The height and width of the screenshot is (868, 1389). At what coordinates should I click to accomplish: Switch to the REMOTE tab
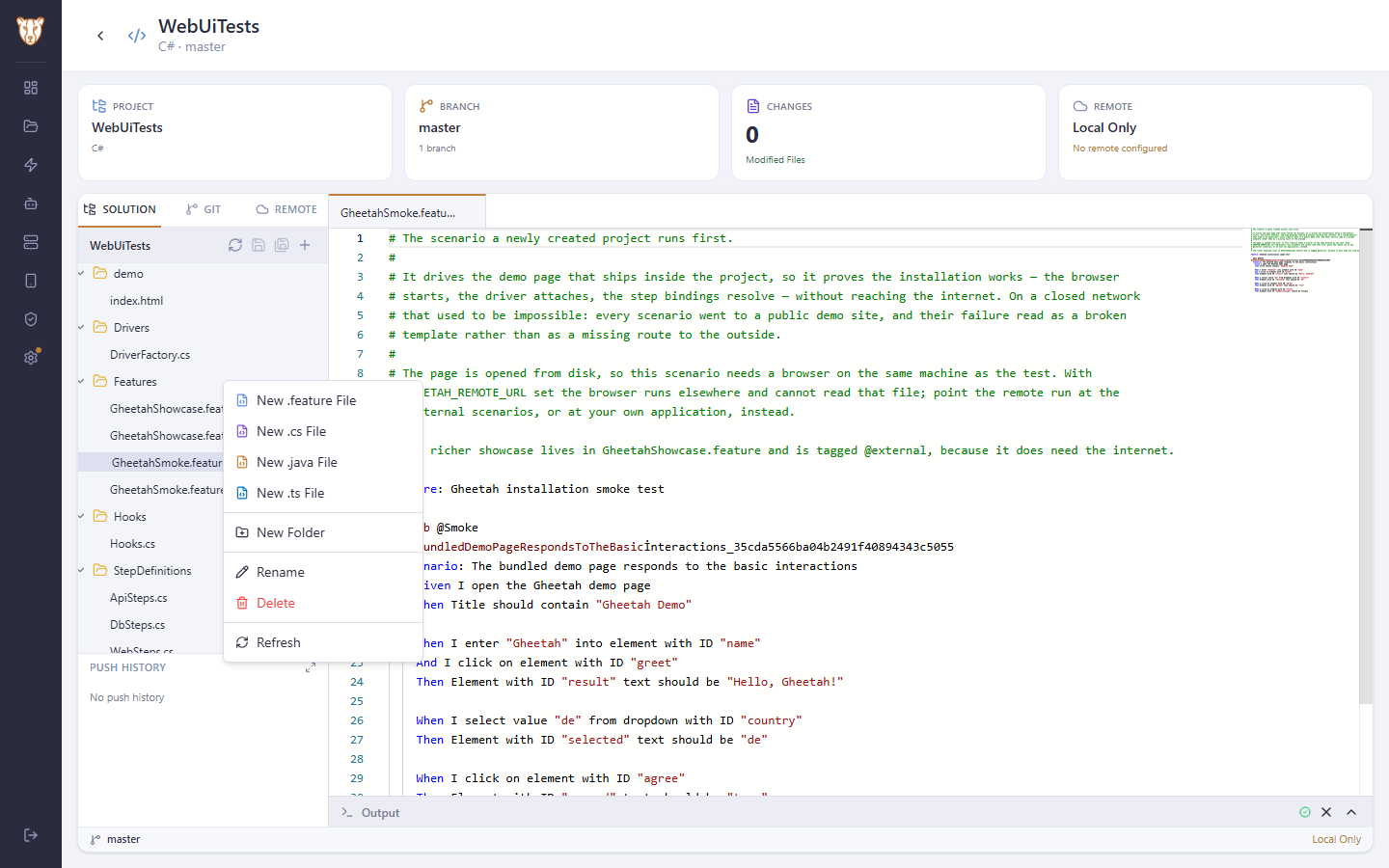(x=286, y=209)
